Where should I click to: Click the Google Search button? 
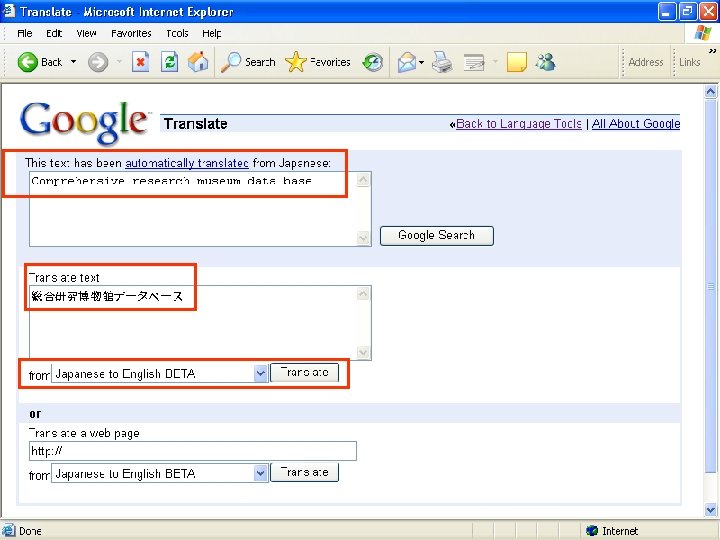[x=437, y=236]
